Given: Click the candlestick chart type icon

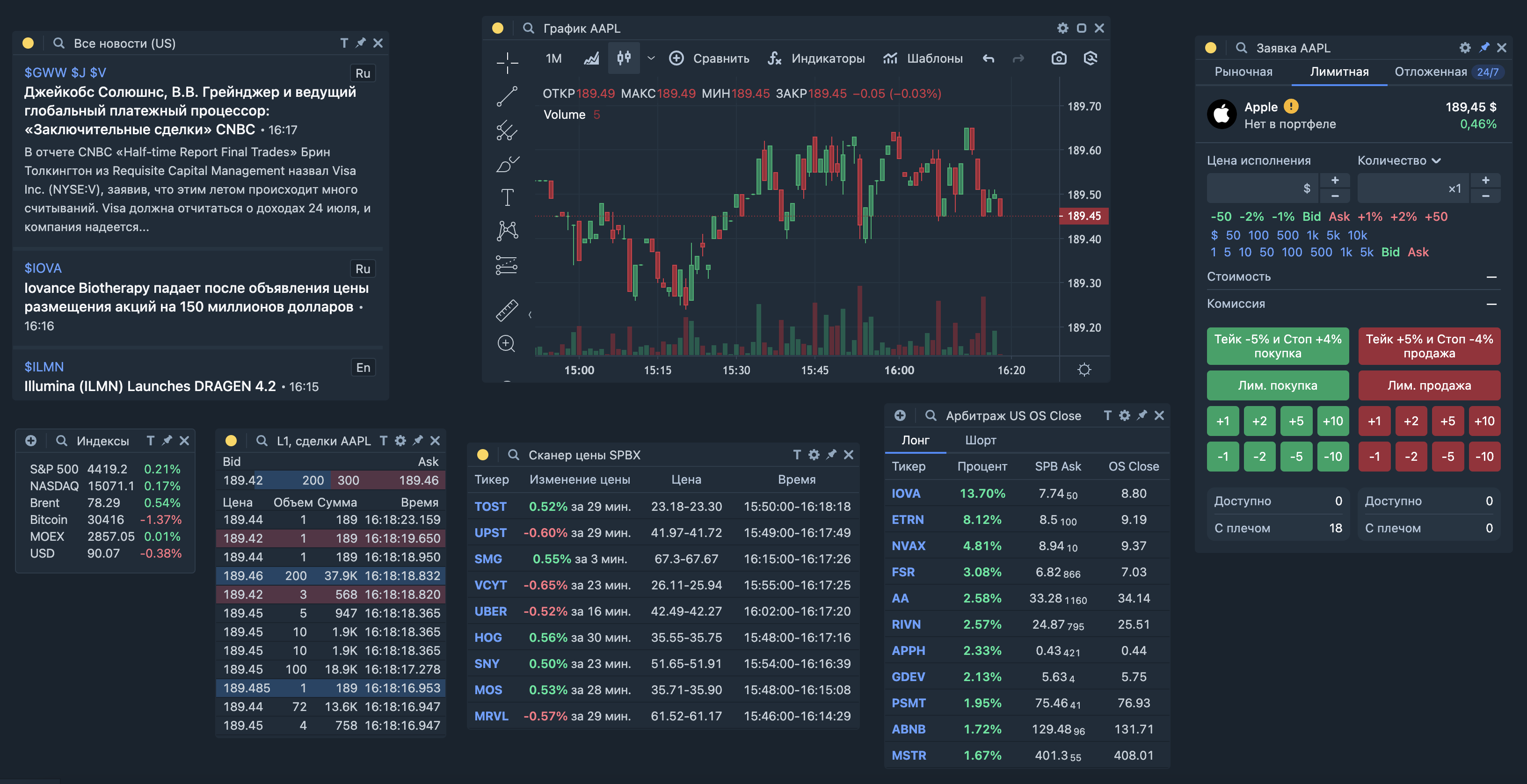Looking at the screenshot, I should tap(624, 58).
